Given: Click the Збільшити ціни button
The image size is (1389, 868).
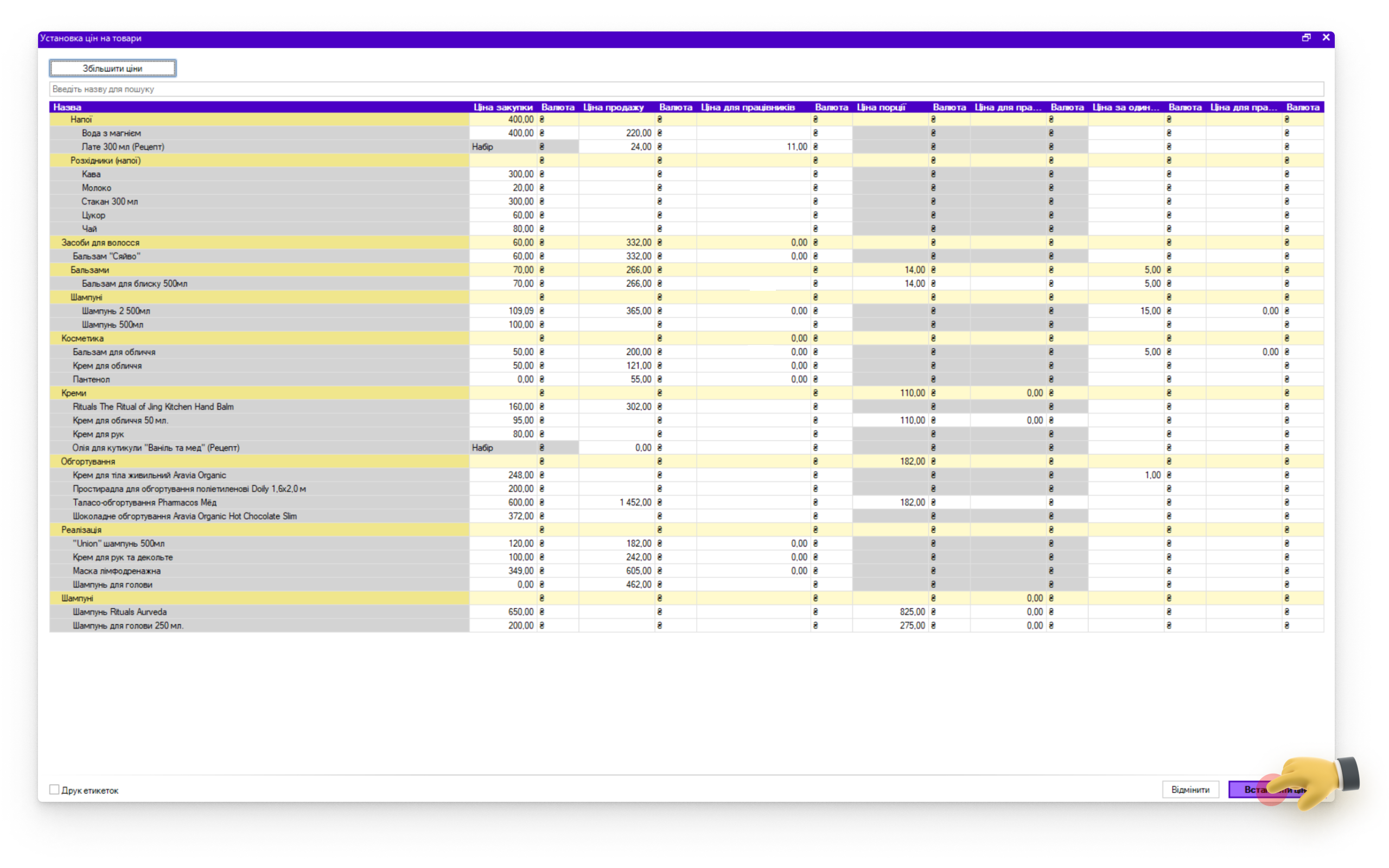Looking at the screenshot, I should point(112,68).
